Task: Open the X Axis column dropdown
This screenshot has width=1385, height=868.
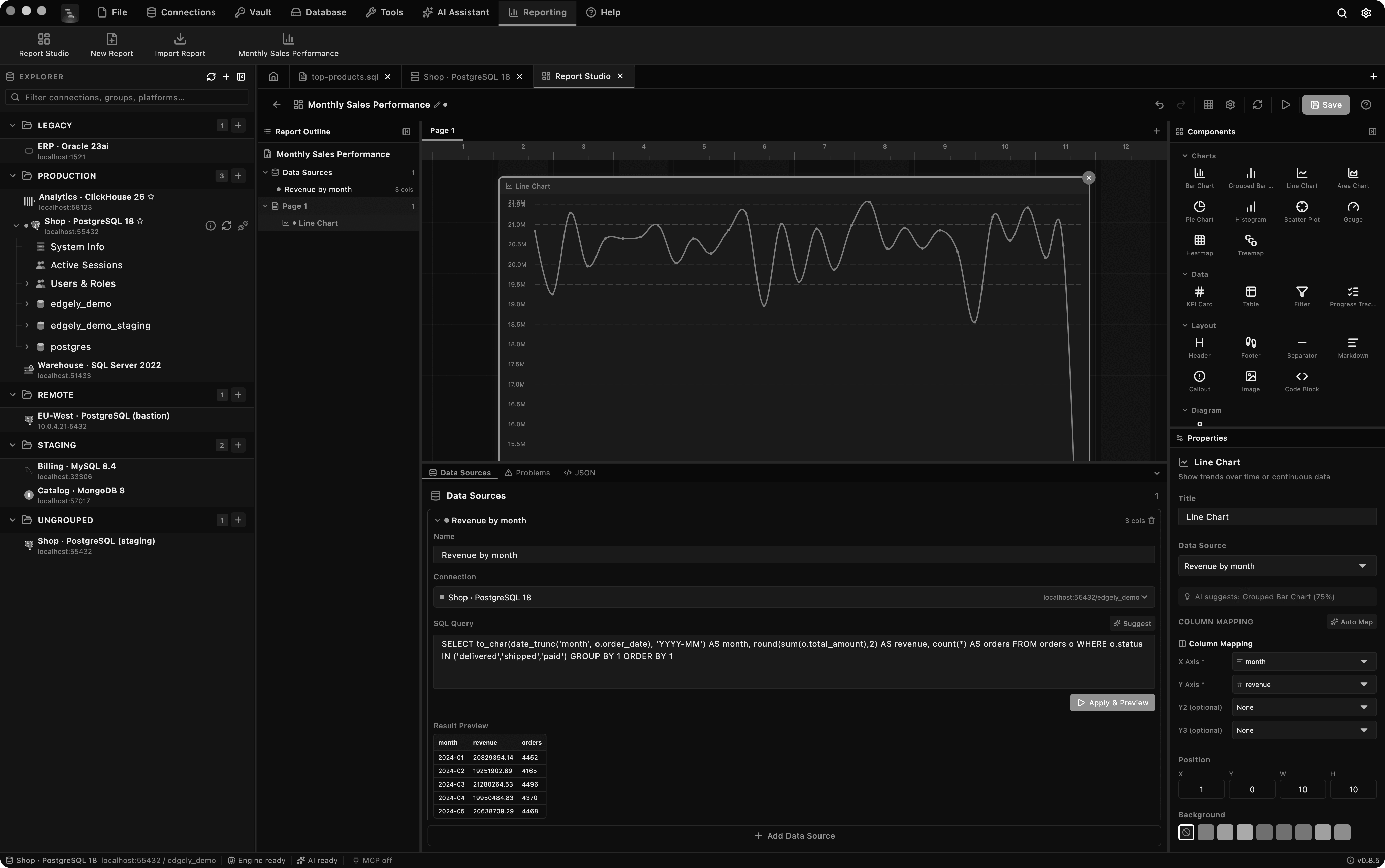Action: 1303,661
